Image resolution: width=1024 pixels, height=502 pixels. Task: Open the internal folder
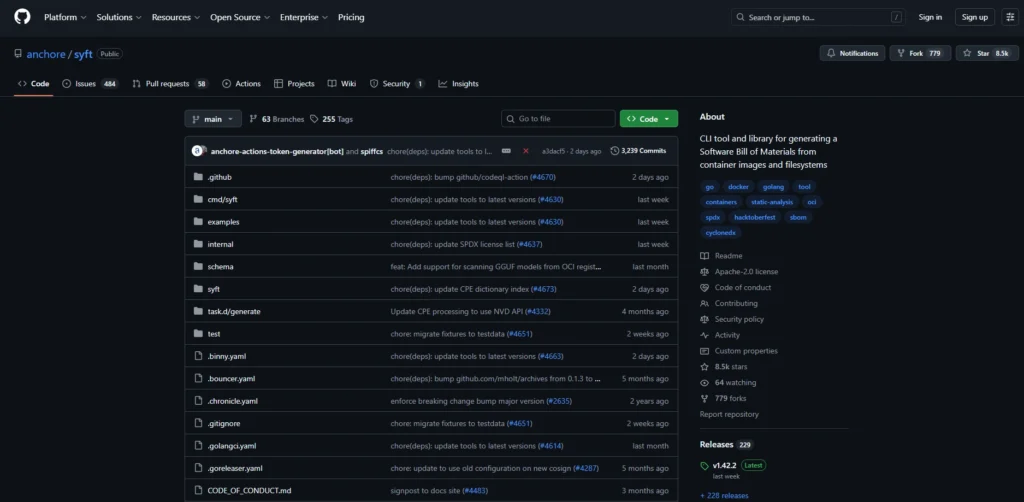coord(220,244)
